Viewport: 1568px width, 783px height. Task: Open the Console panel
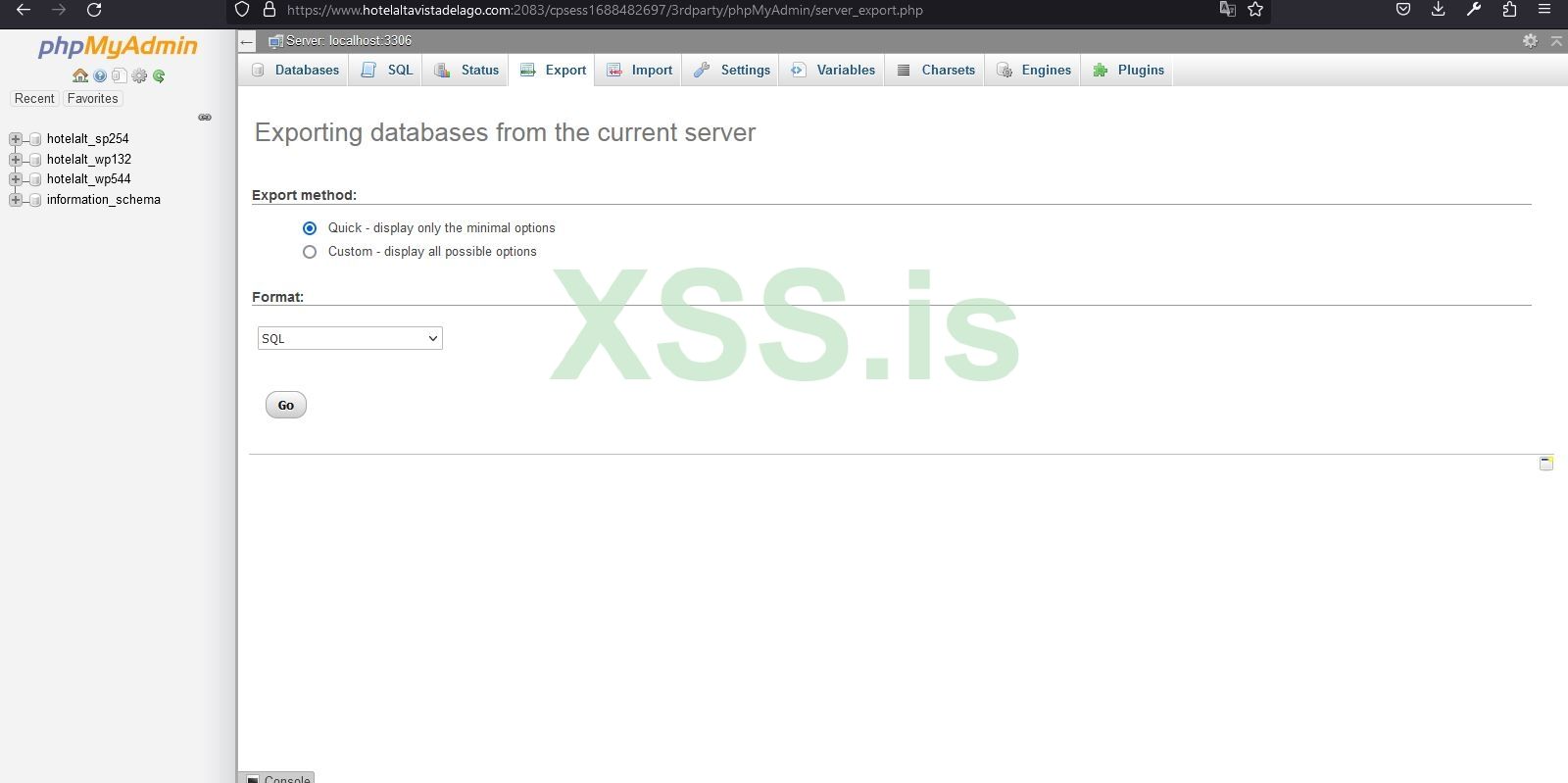pos(278,778)
